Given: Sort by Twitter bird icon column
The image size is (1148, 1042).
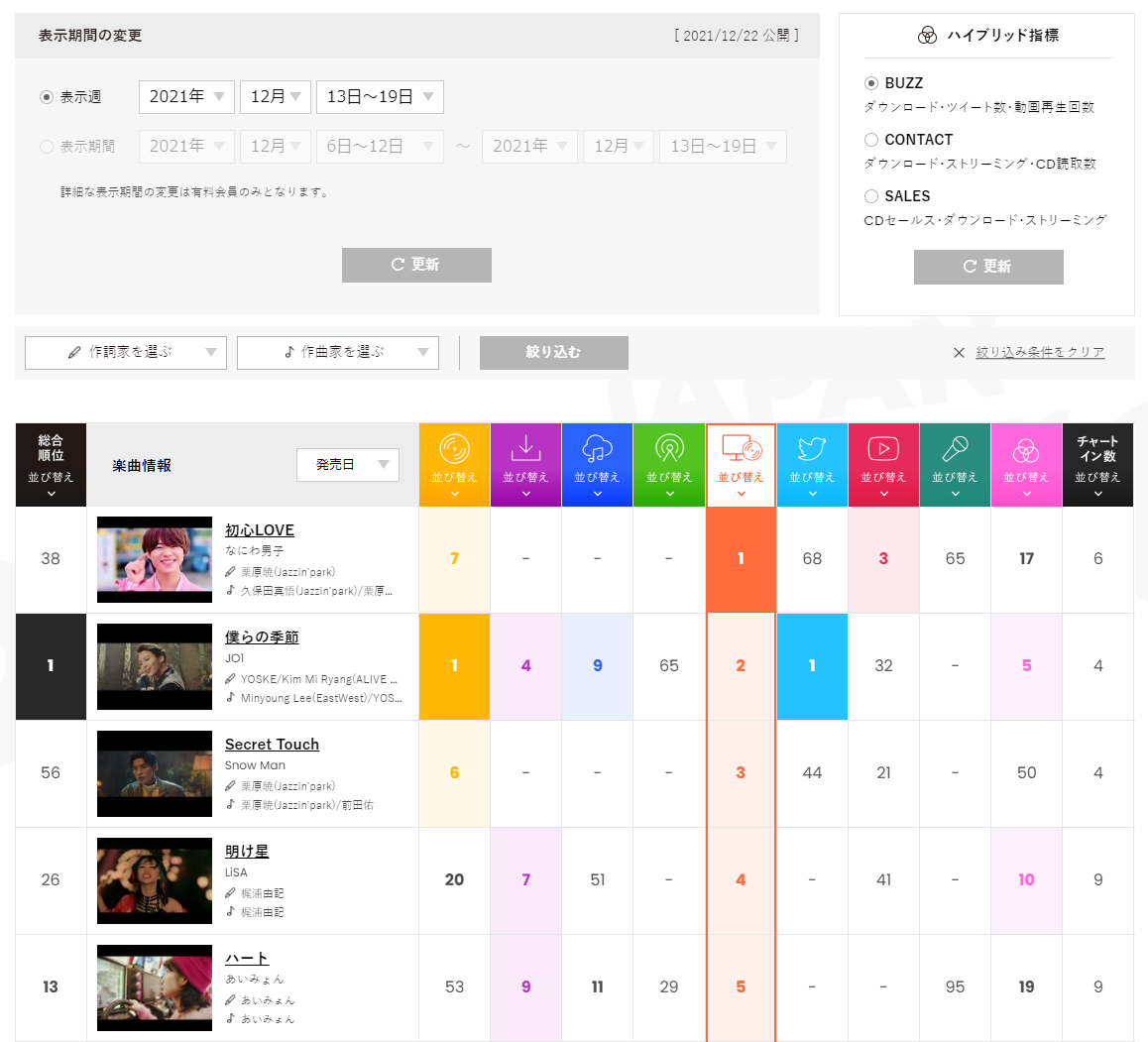Looking at the screenshot, I should (x=812, y=465).
